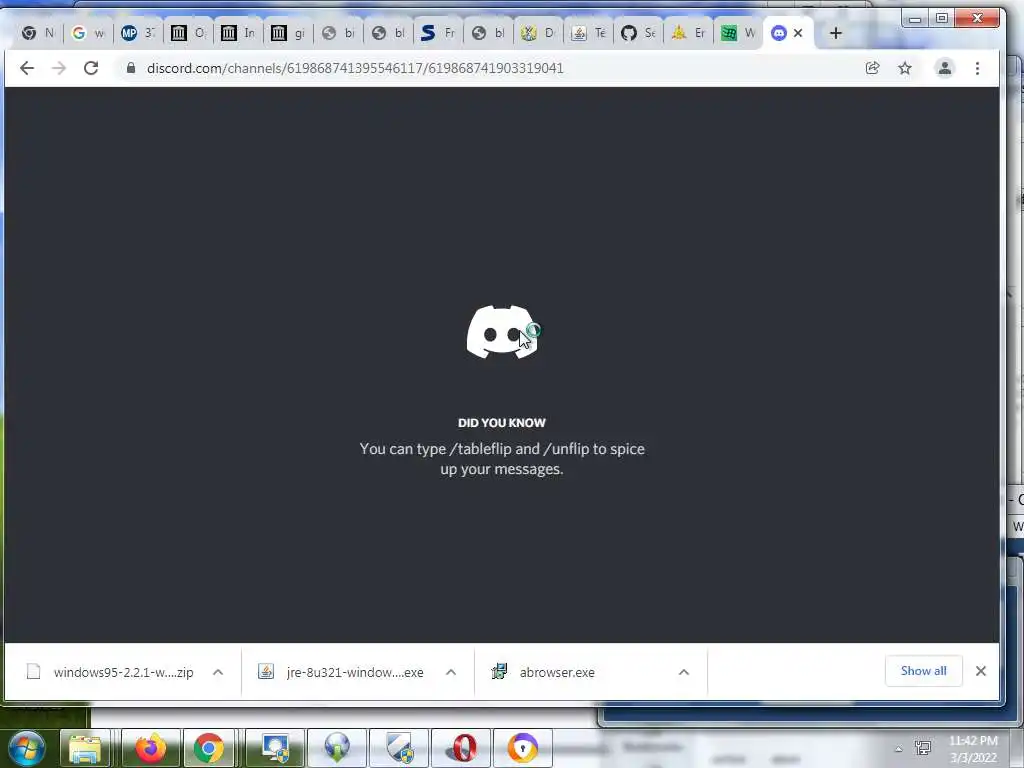This screenshot has height=768, width=1024.
Task: Open the Windows Start menu
Action: click(26, 748)
